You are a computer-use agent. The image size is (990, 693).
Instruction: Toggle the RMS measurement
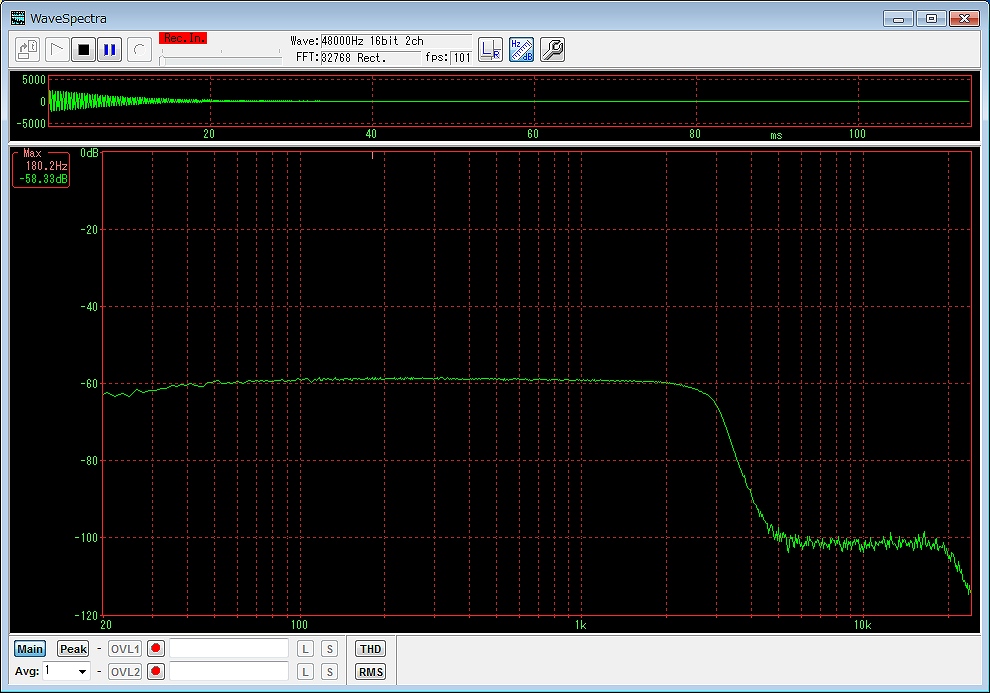click(x=370, y=672)
